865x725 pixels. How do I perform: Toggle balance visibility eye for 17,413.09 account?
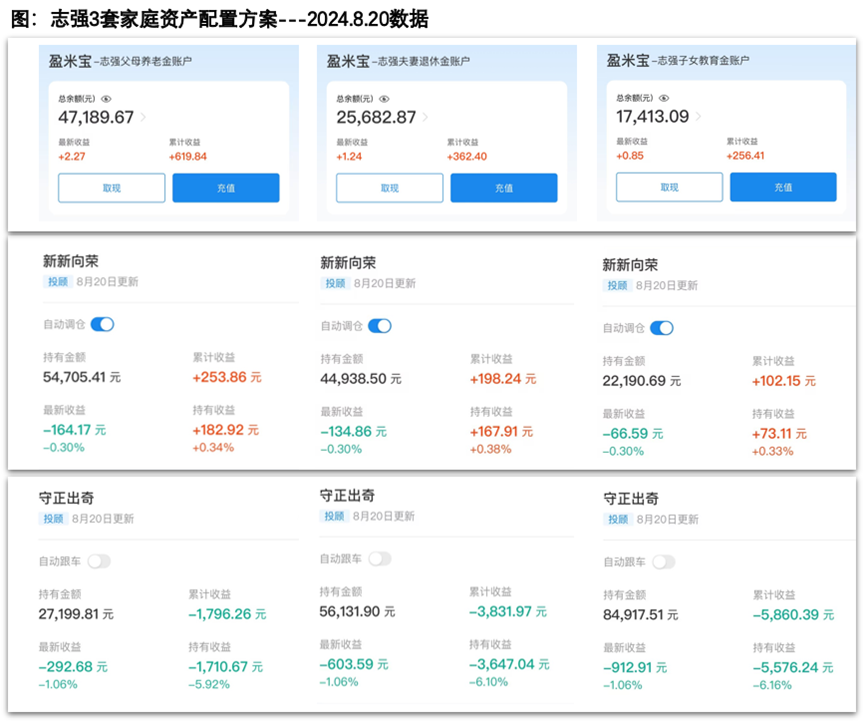[x=664, y=98]
